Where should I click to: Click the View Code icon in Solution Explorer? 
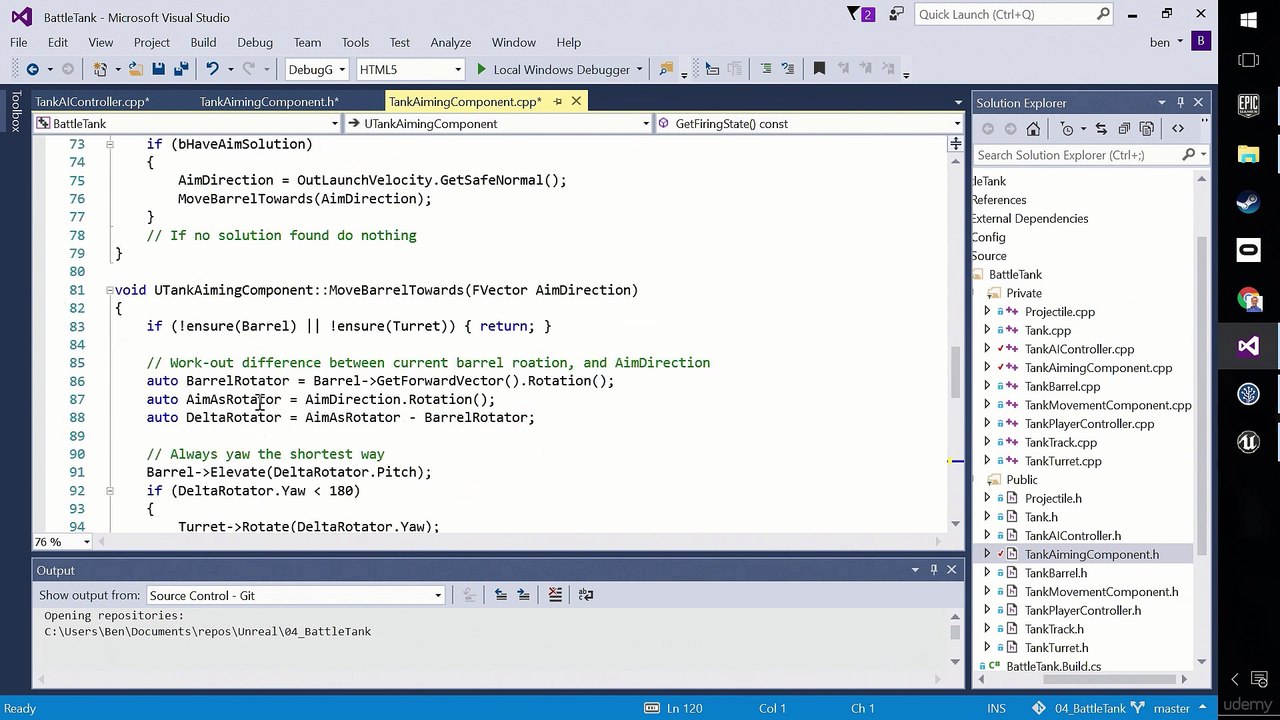1178,129
